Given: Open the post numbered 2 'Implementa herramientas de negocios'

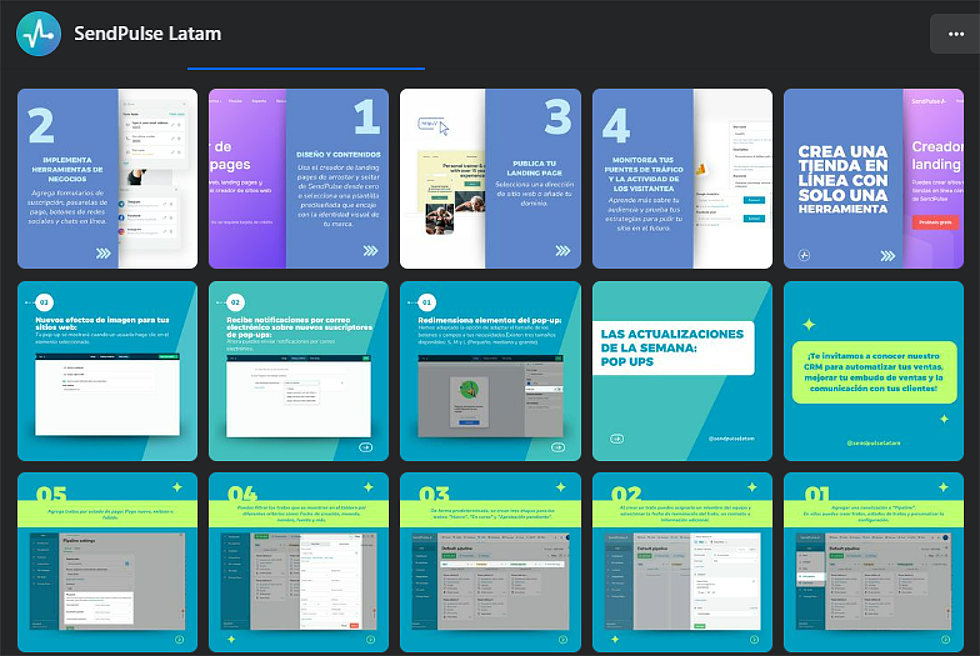Looking at the screenshot, I should [108, 179].
